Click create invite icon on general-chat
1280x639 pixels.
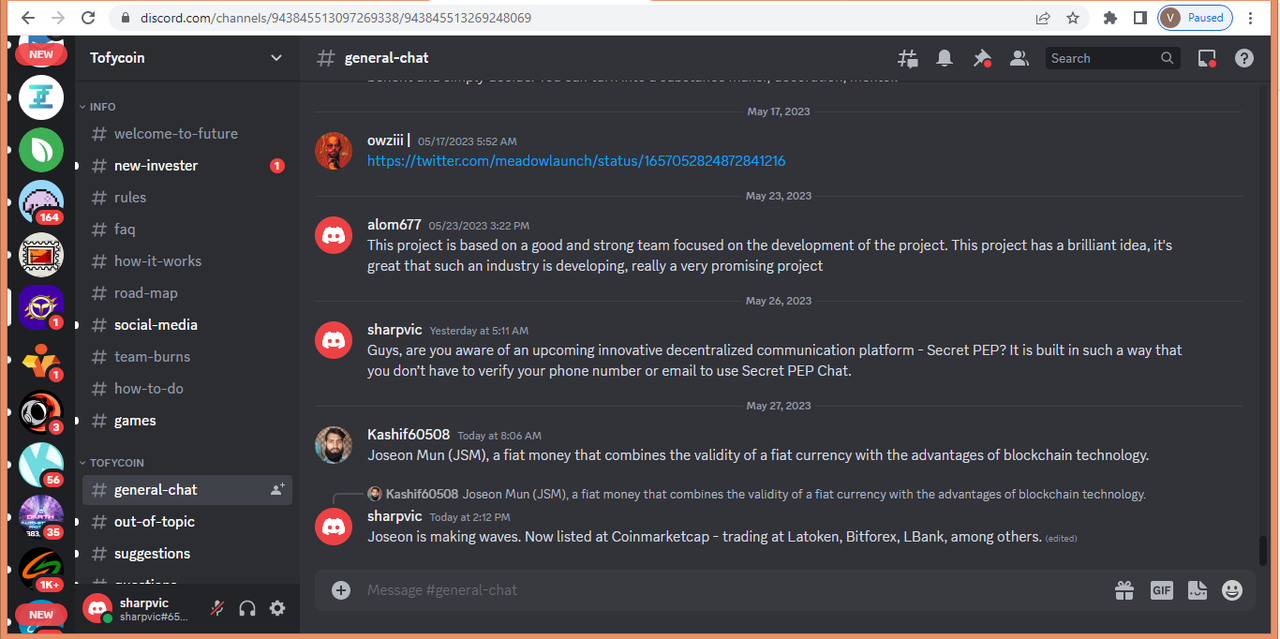click(277, 490)
